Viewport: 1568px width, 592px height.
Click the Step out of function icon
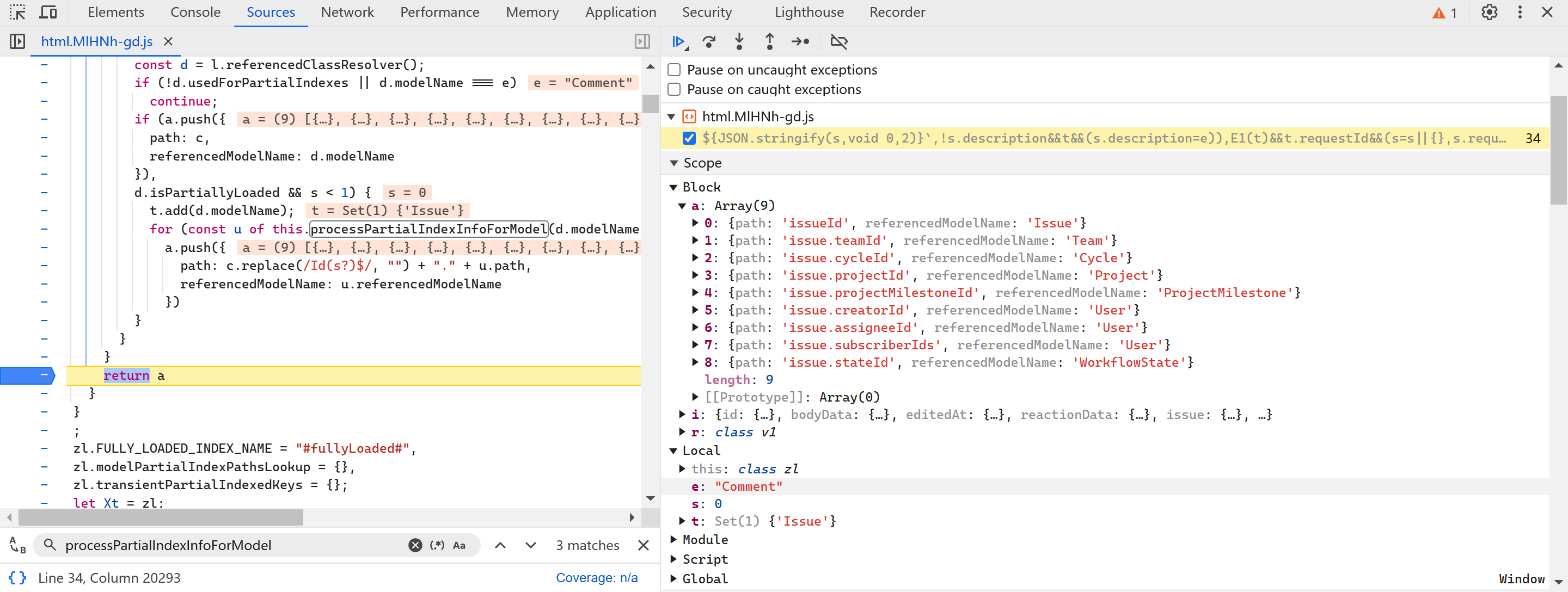point(769,41)
